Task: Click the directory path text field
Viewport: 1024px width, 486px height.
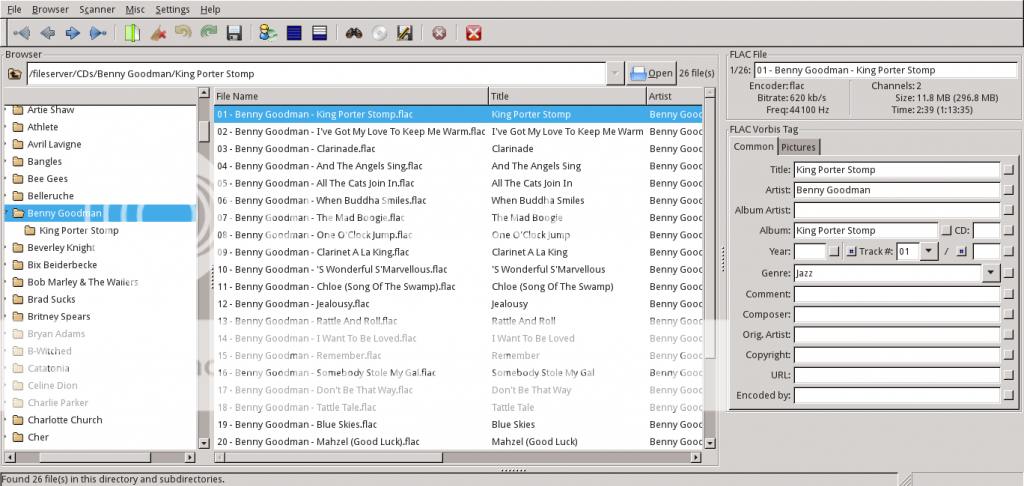Action: 315,74
